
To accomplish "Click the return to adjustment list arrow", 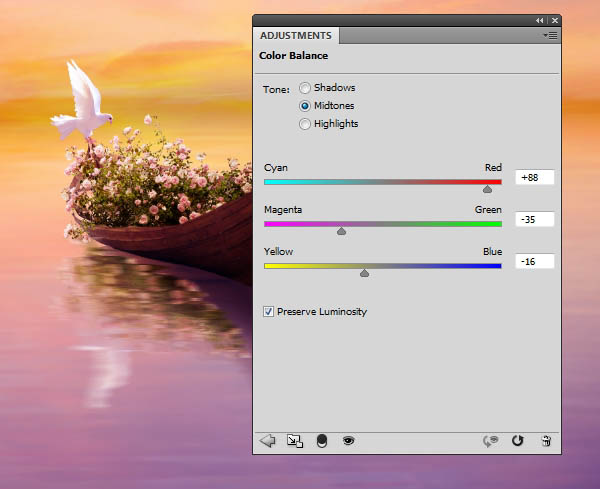I will 267,441.
